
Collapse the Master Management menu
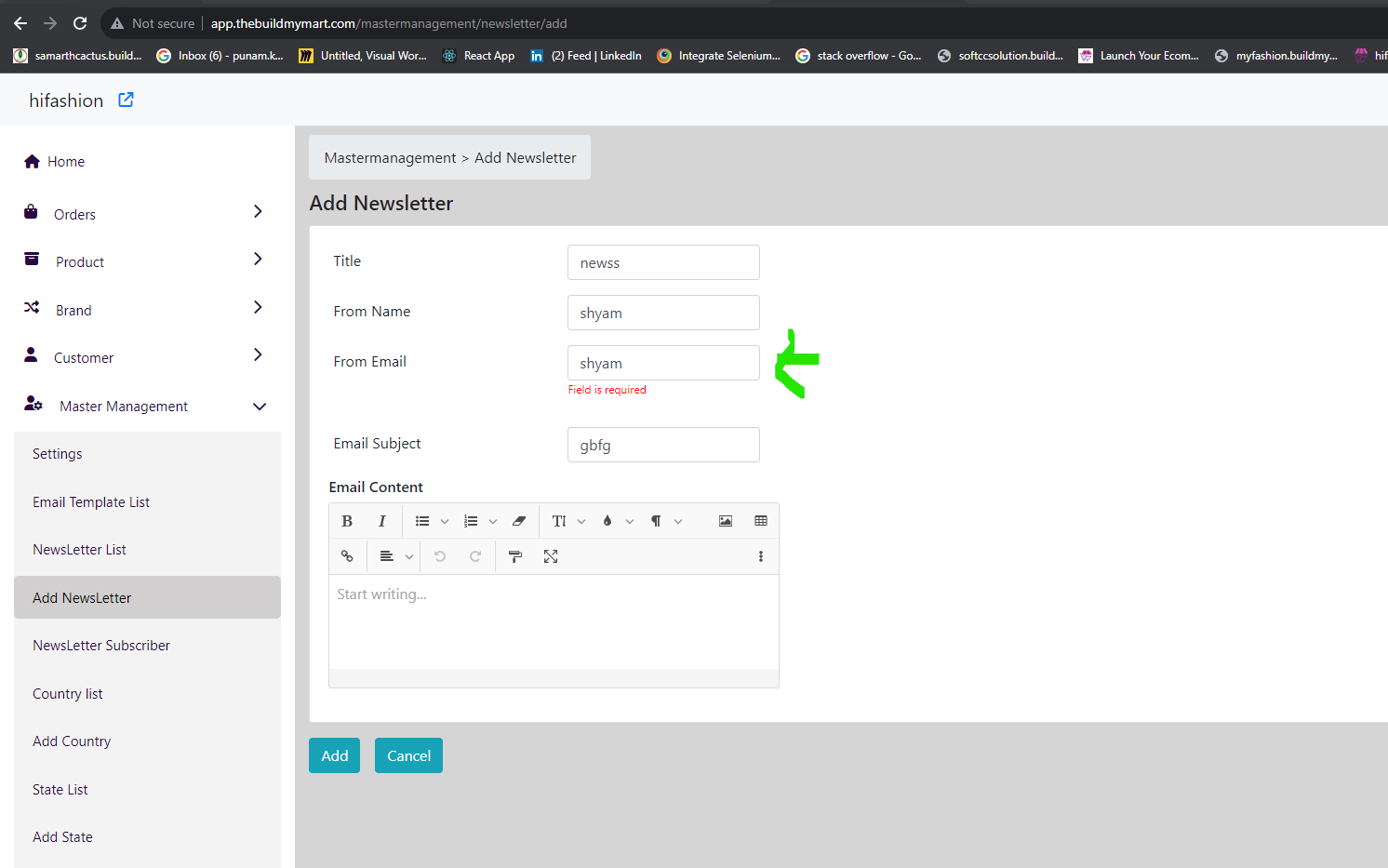[260, 407]
